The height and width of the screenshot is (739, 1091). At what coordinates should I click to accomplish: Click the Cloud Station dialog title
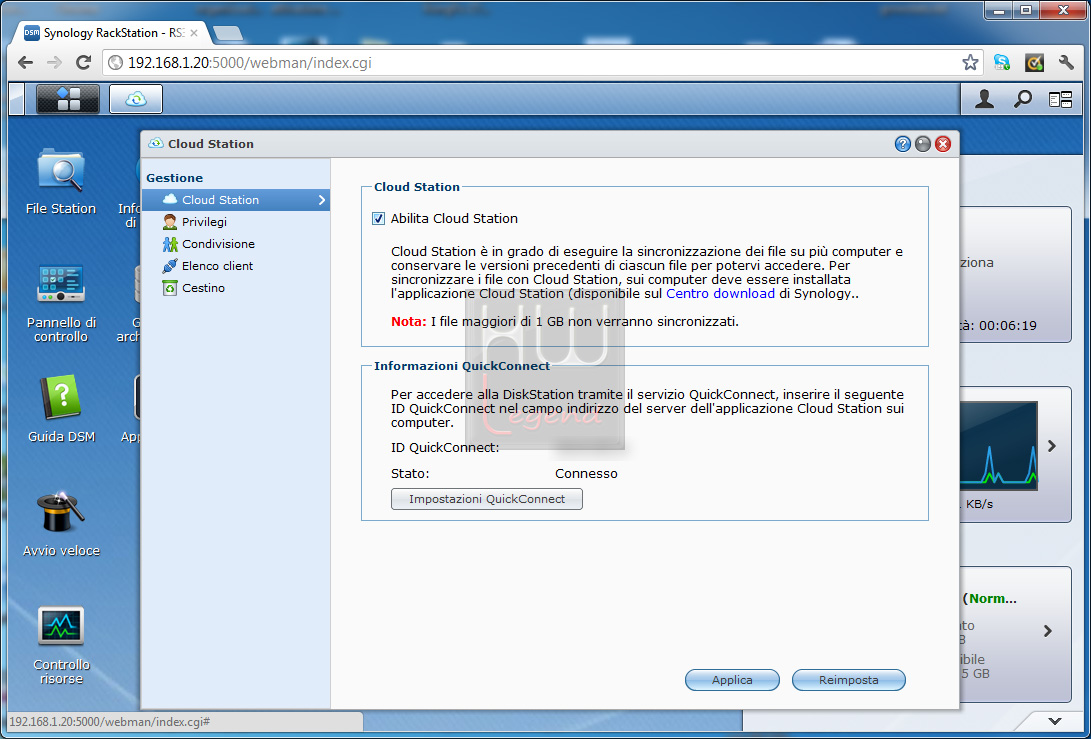211,144
